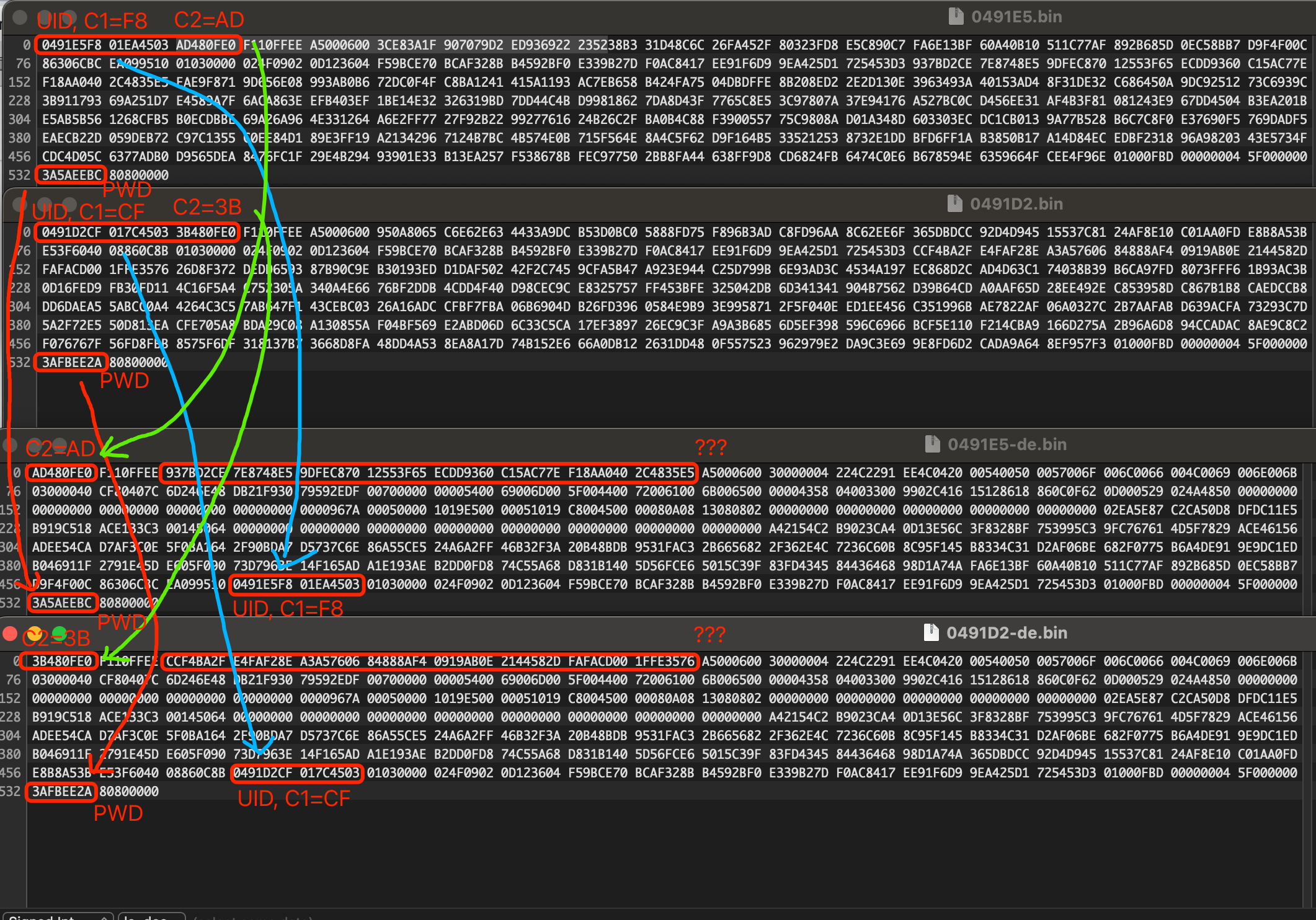Screen dimensions: 1316x920
Task: Click the 0491E5.bin document proxy icon
Action: pos(956,16)
